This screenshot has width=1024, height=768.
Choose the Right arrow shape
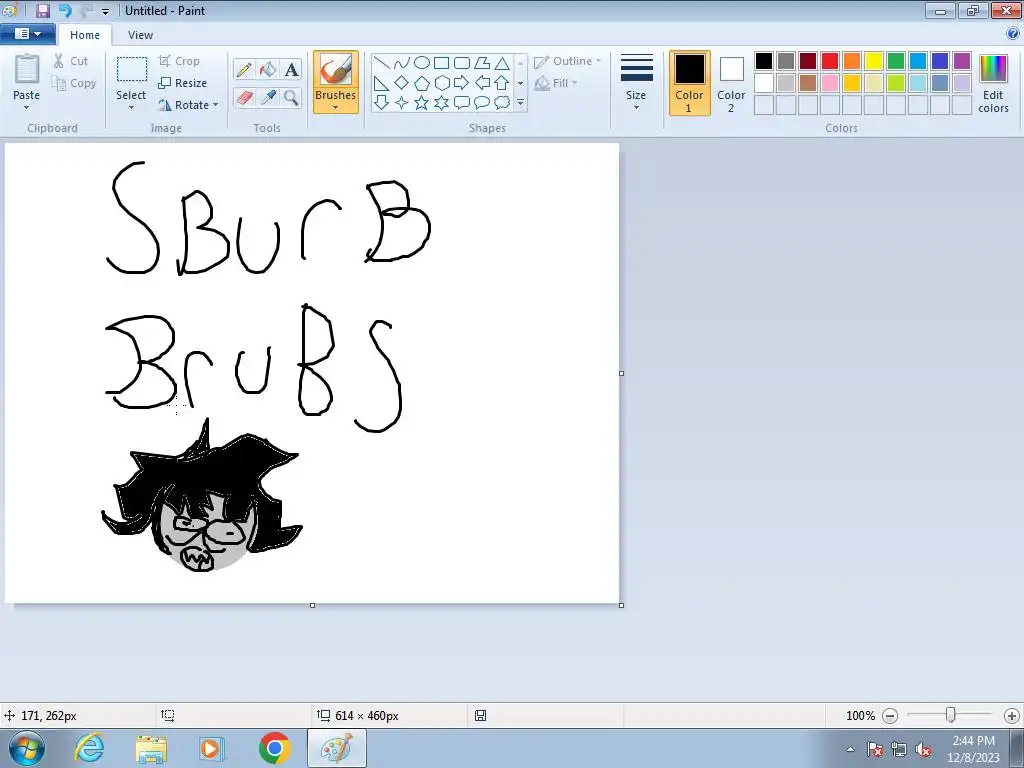click(462, 83)
